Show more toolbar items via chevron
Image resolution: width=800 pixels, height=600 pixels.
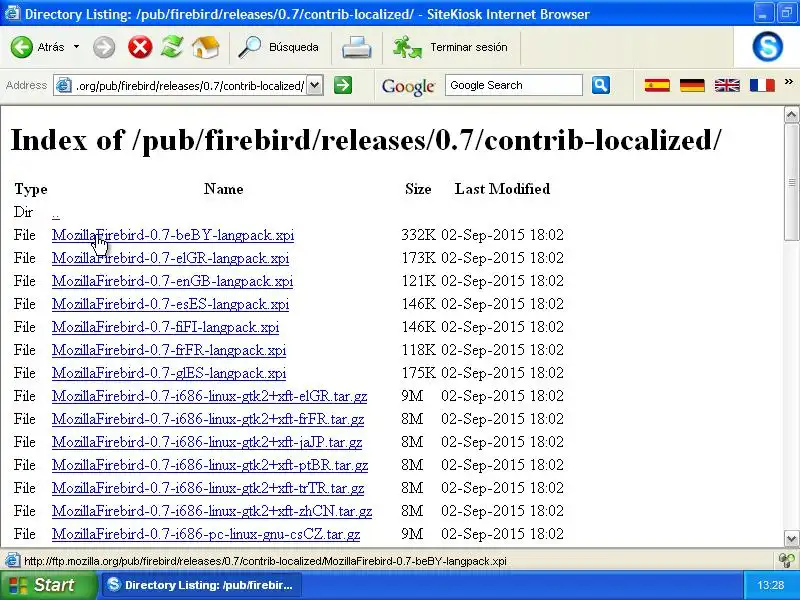pyautogui.click(x=789, y=82)
